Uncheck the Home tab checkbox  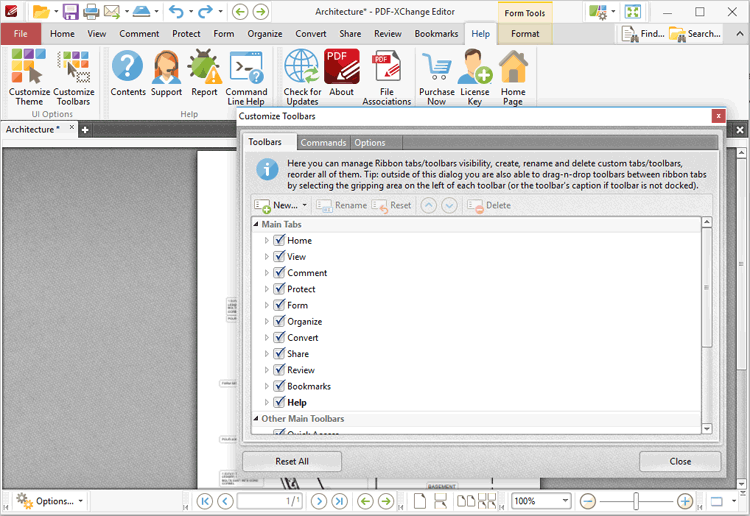(279, 240)
